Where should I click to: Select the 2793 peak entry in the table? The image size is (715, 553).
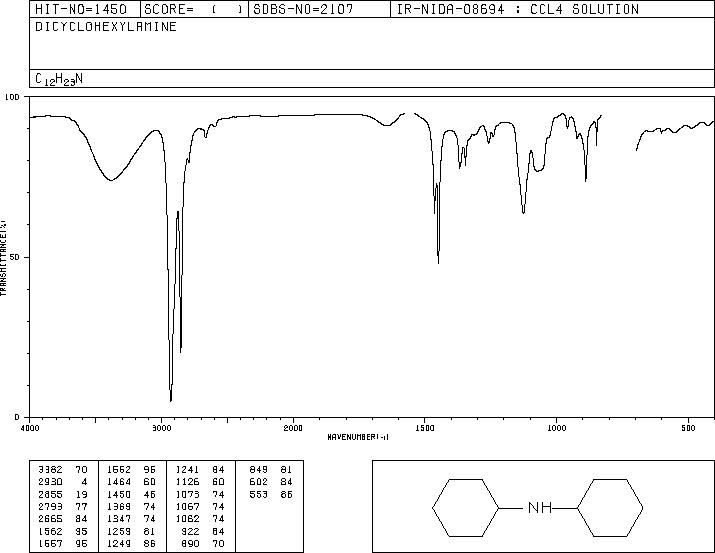[x=63, y=506]
